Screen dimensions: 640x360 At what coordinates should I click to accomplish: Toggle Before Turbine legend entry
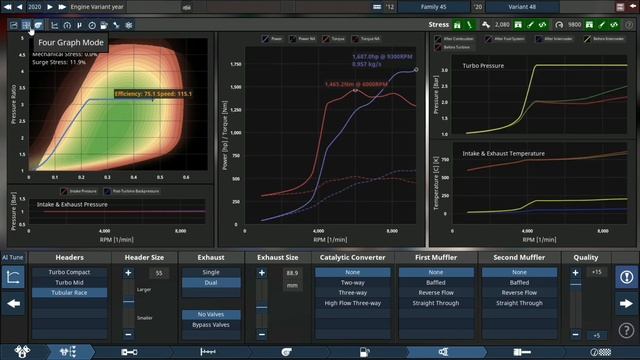pyautogui.click(x=452, y=47)
